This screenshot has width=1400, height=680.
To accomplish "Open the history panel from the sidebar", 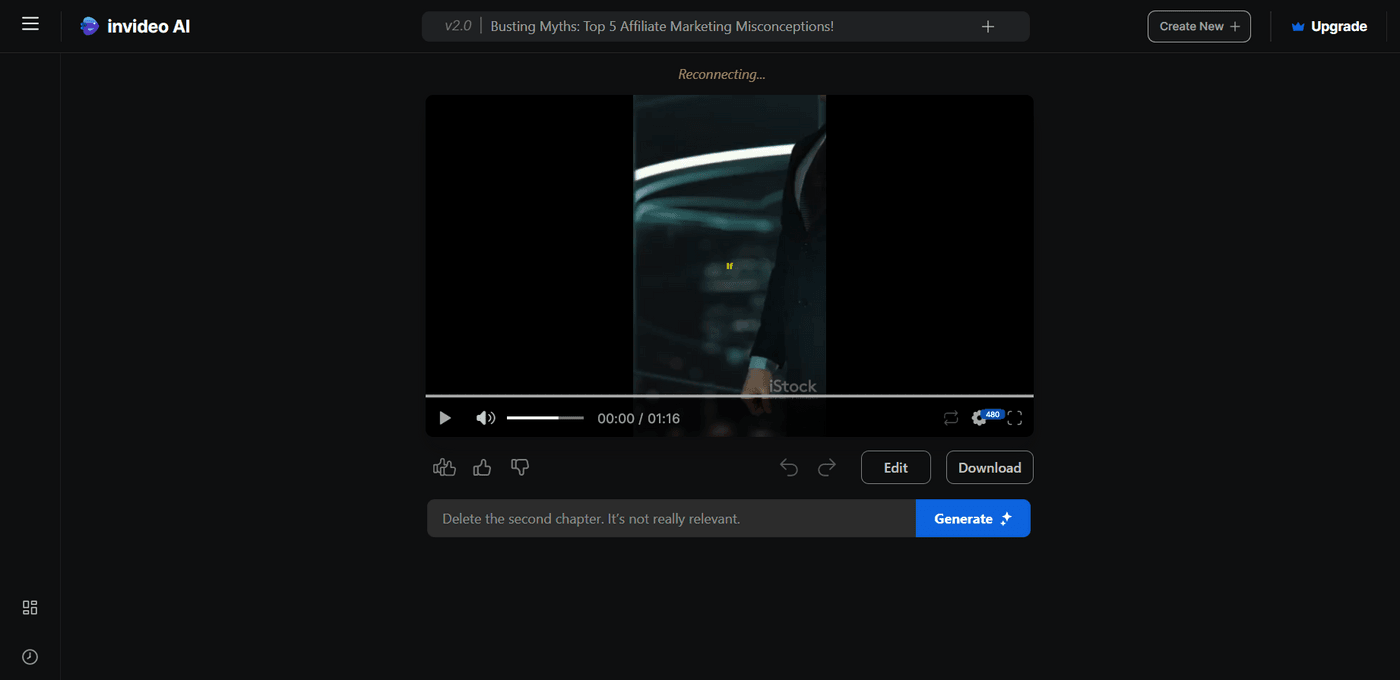I will 29,656.
